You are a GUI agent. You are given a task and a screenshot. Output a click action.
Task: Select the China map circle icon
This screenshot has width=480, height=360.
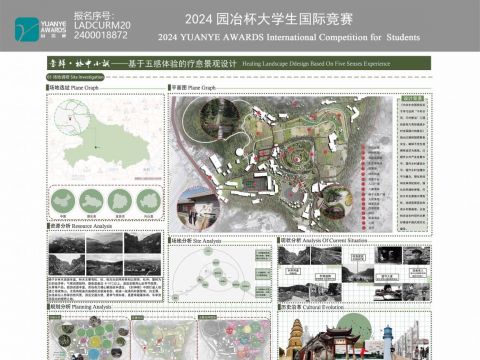[x=63, y=200]
